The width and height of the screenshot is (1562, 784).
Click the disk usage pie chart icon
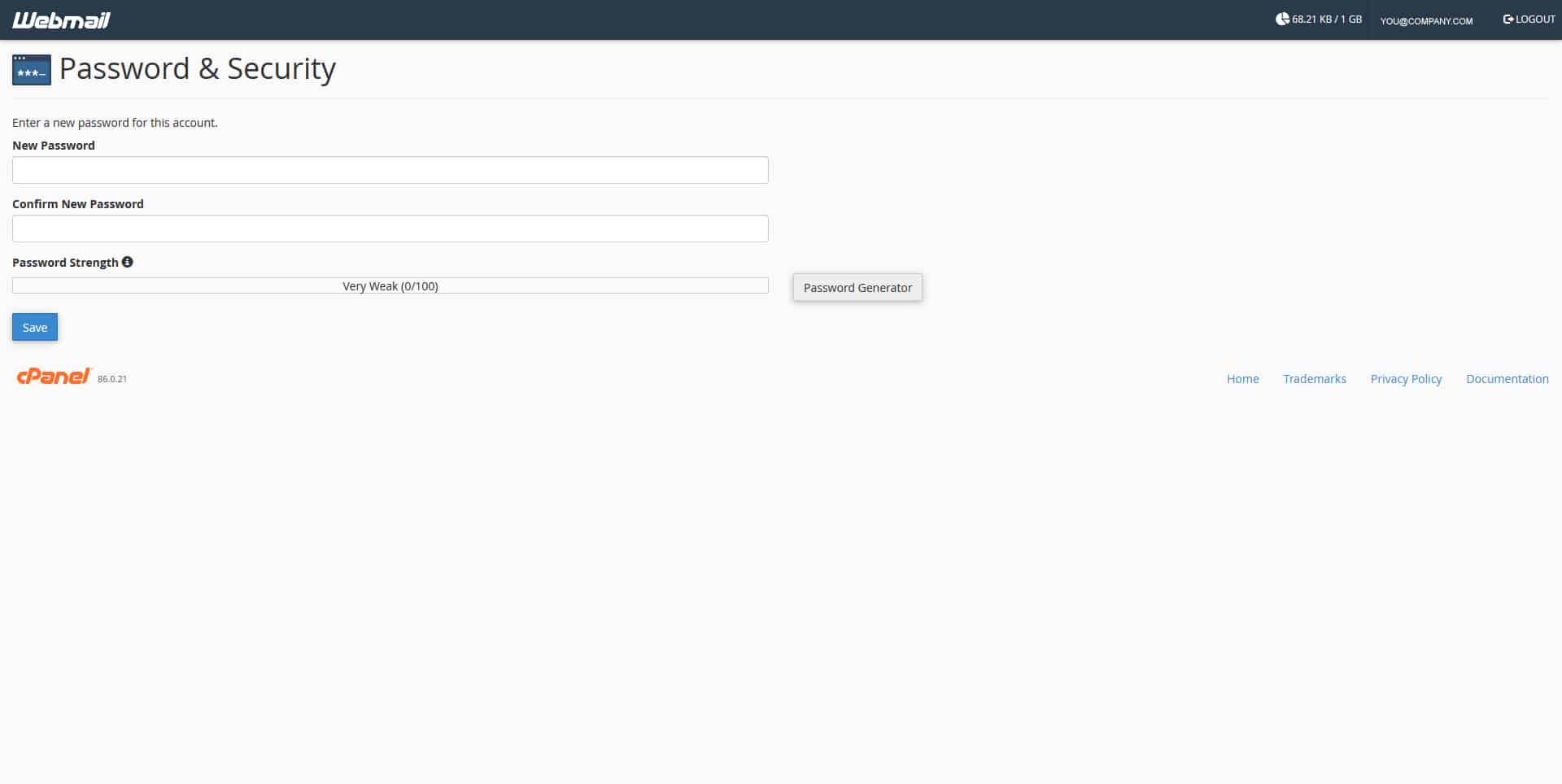point(1282,19)
